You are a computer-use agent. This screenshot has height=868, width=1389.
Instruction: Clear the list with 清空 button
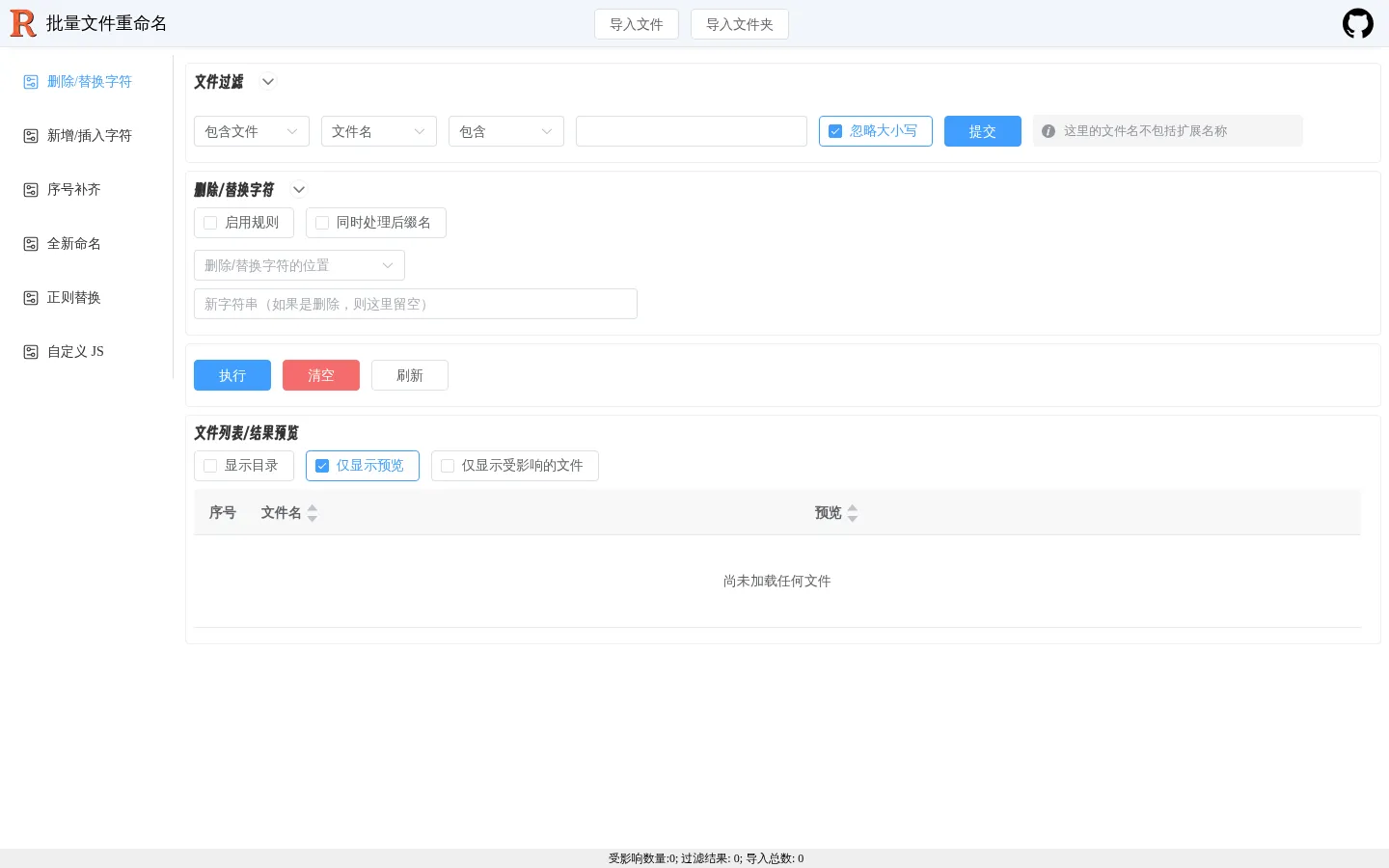tap(321, 375)
